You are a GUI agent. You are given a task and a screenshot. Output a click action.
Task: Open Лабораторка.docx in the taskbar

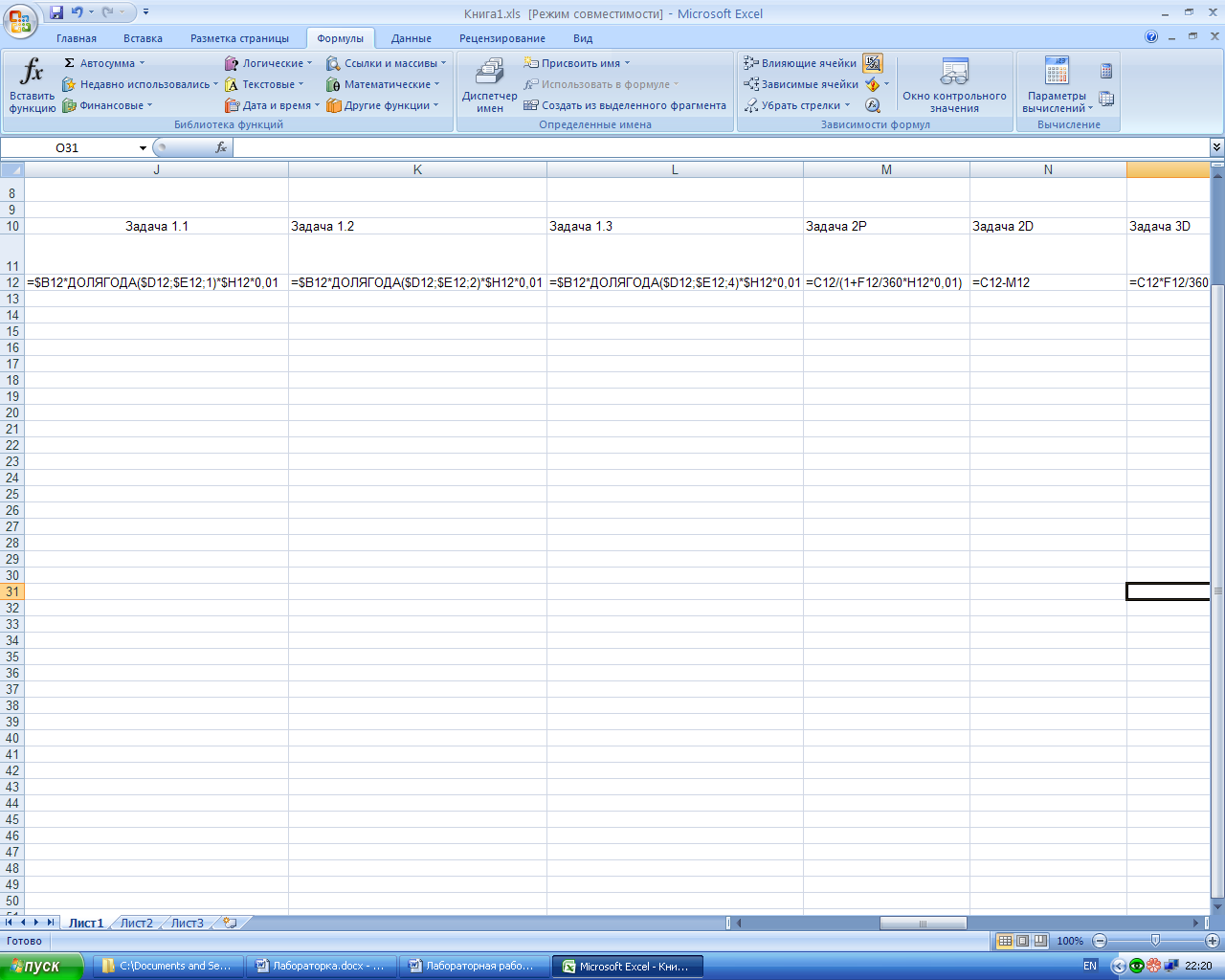(x=320, y=966)
